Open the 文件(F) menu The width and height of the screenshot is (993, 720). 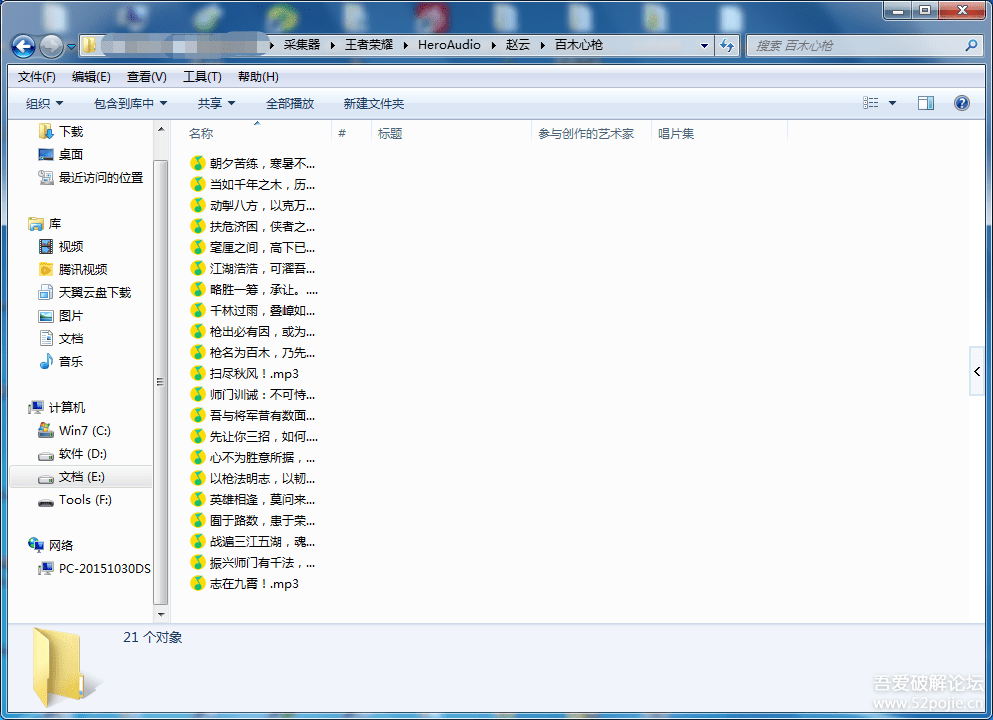[37, 77]
